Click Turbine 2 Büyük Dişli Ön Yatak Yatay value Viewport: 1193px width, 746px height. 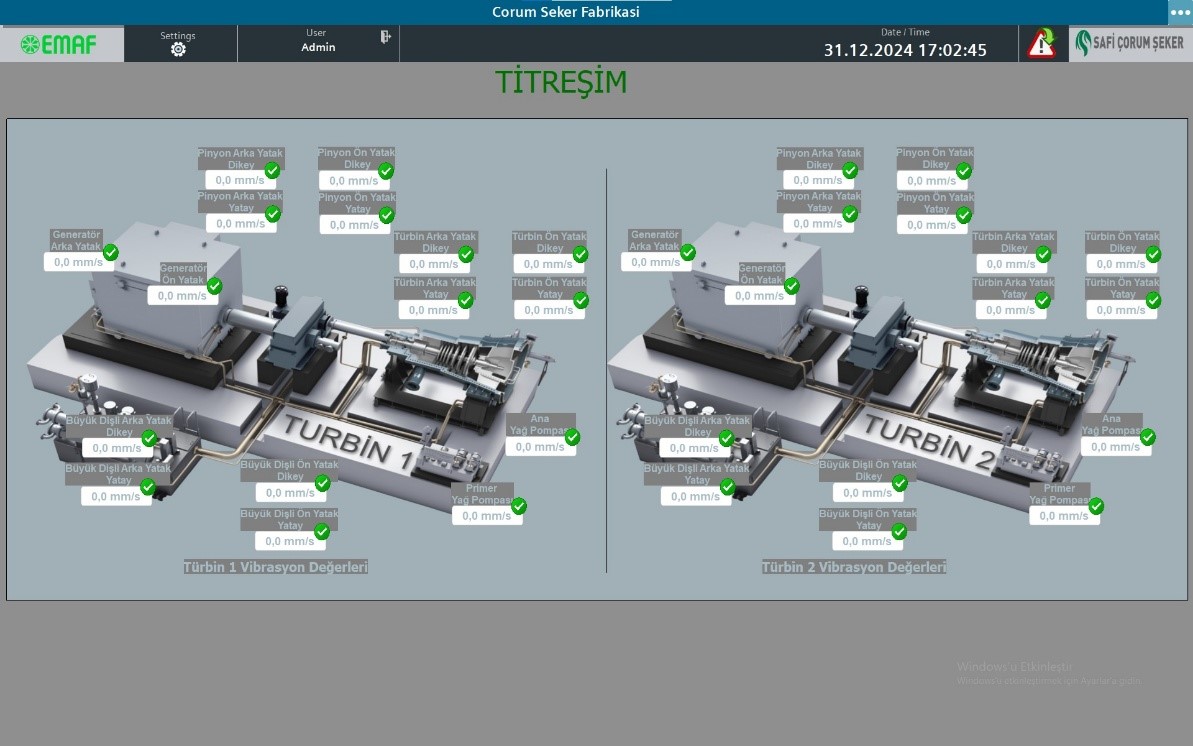pos(867,541)
